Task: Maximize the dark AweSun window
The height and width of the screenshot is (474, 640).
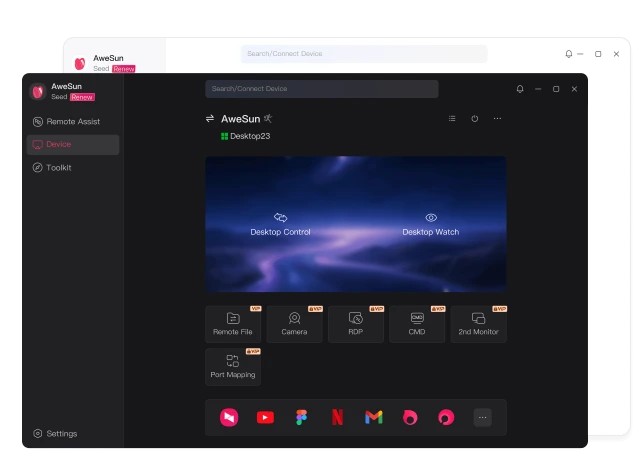Action: (x=556, y=89)
